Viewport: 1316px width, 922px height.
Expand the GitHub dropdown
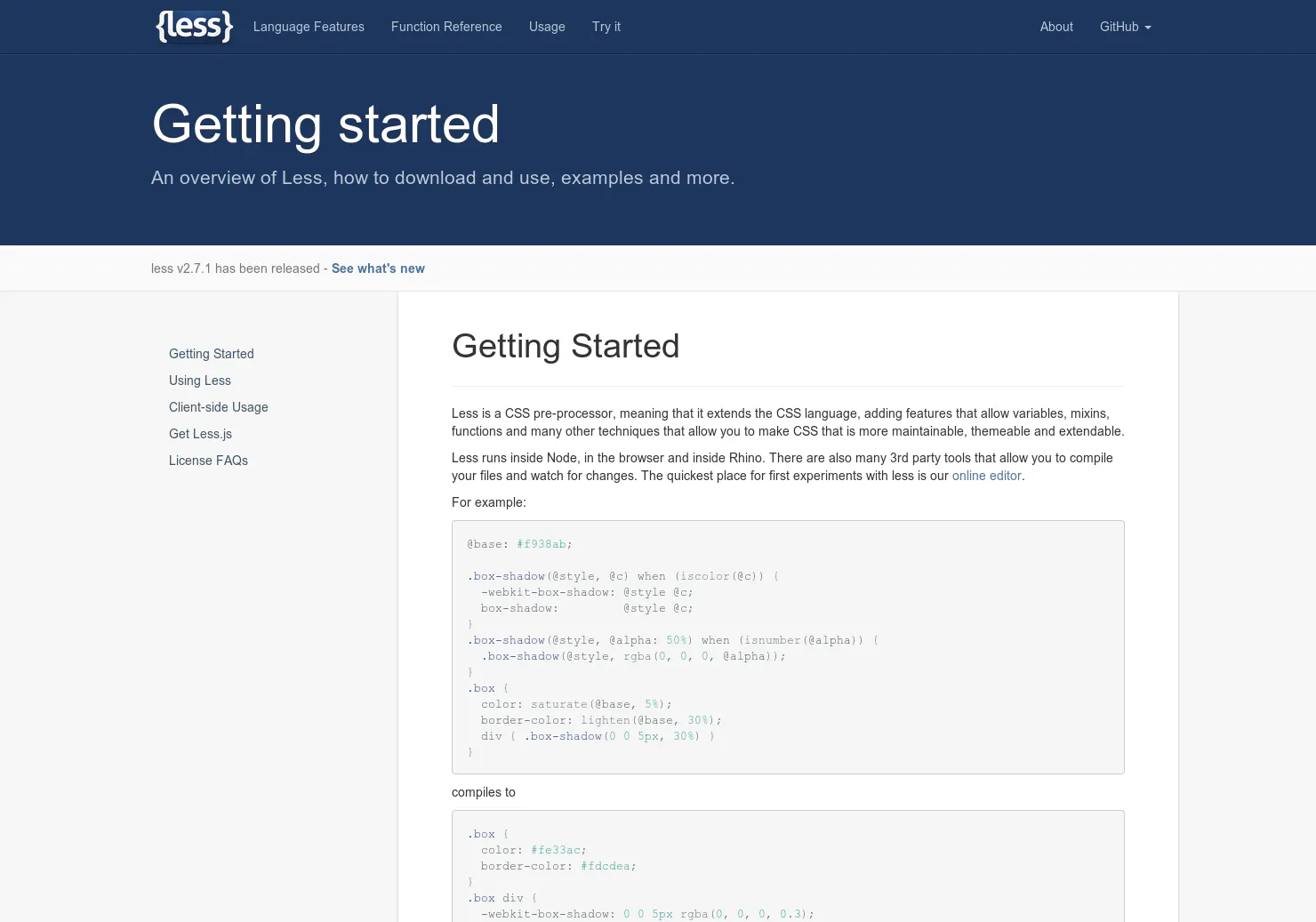[x=1126, y=27]
